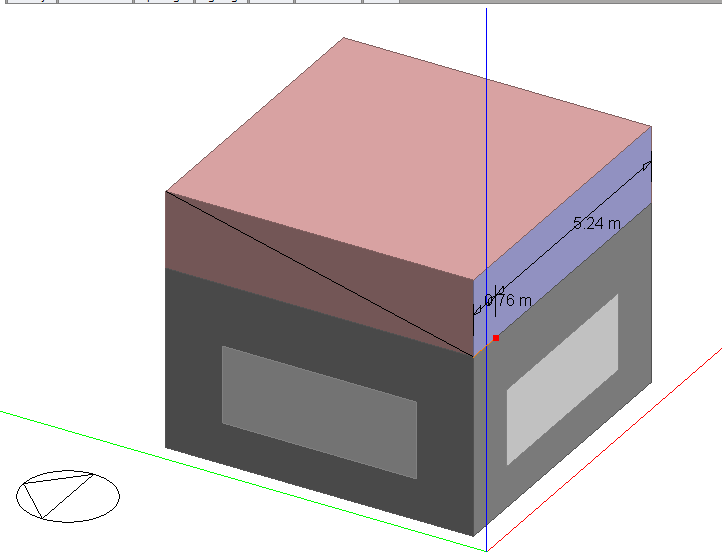
Task: Click the red snap point marker
Action: point(496,338)
